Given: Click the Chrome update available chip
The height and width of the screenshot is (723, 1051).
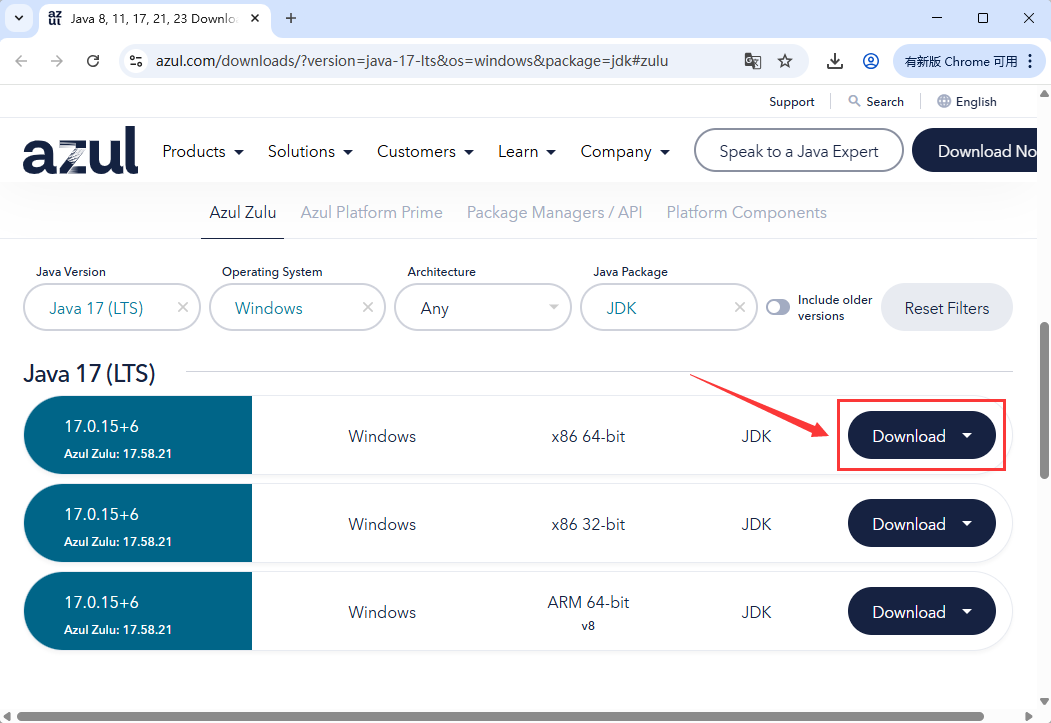Looking at the screenshot, I should 969,61.
